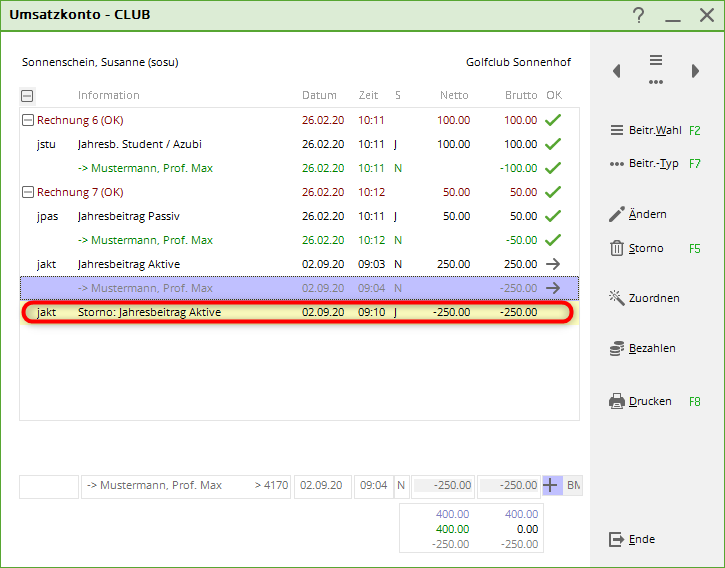Toggle collapse-all box in table header
This screenshot has width=725, height=568.
(x=27, y=96)
